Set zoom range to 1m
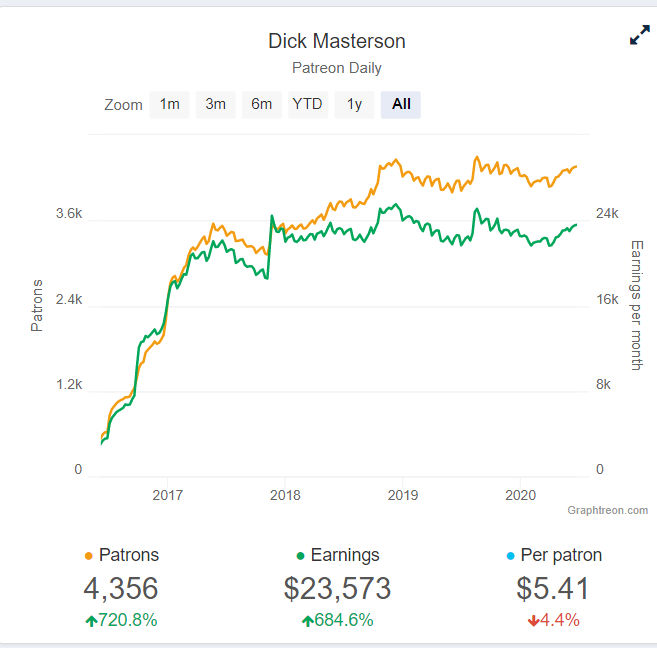This screenshot has width=657, height=648. (169, 104)
